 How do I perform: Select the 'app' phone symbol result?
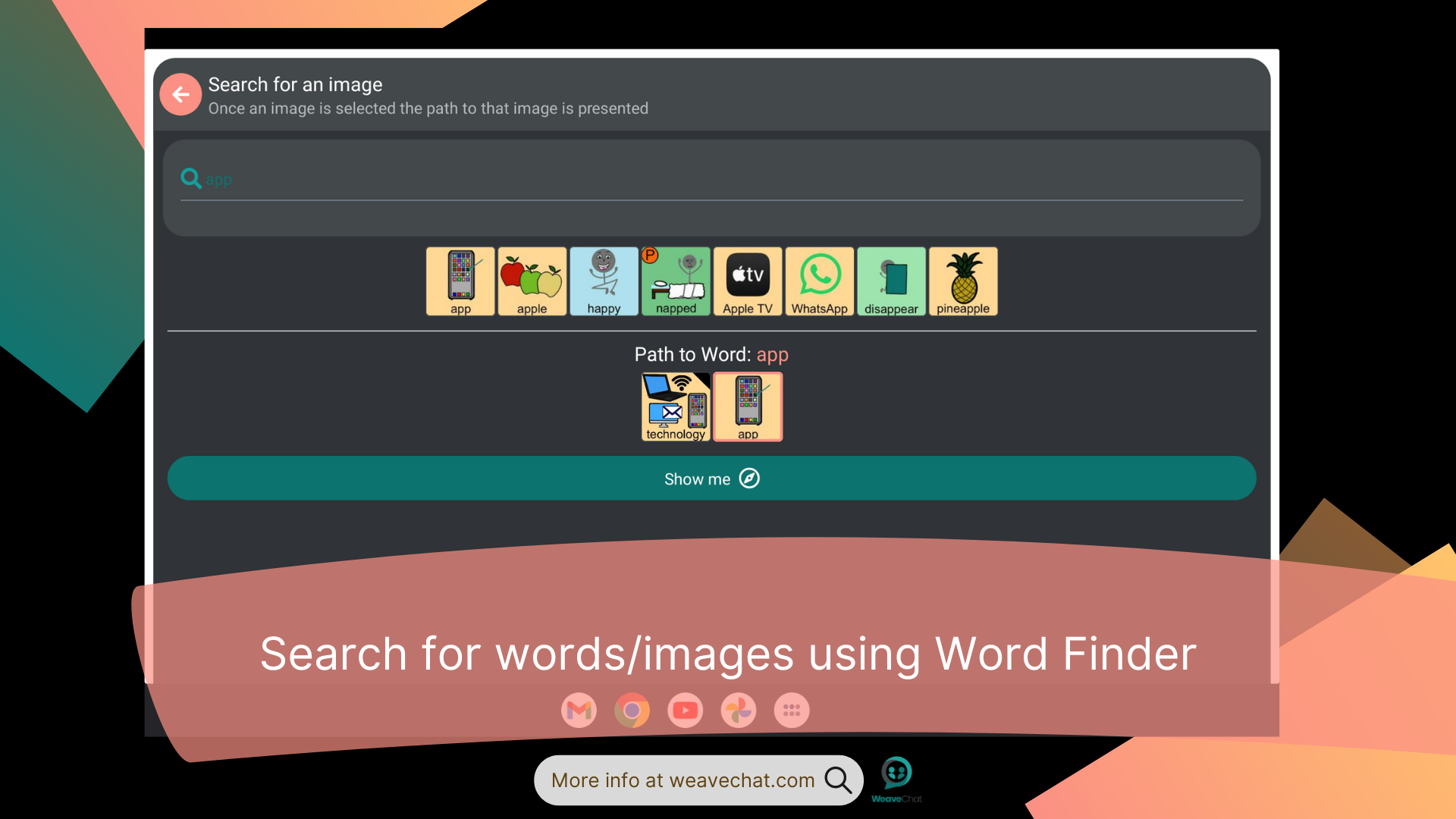[460, 281]
